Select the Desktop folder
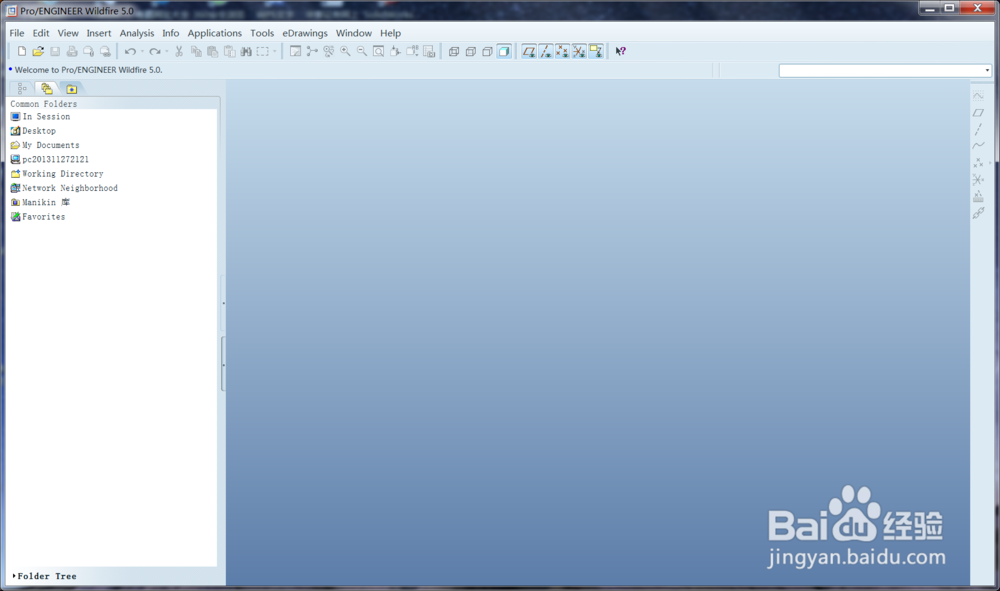 click(x=33, y=131)
